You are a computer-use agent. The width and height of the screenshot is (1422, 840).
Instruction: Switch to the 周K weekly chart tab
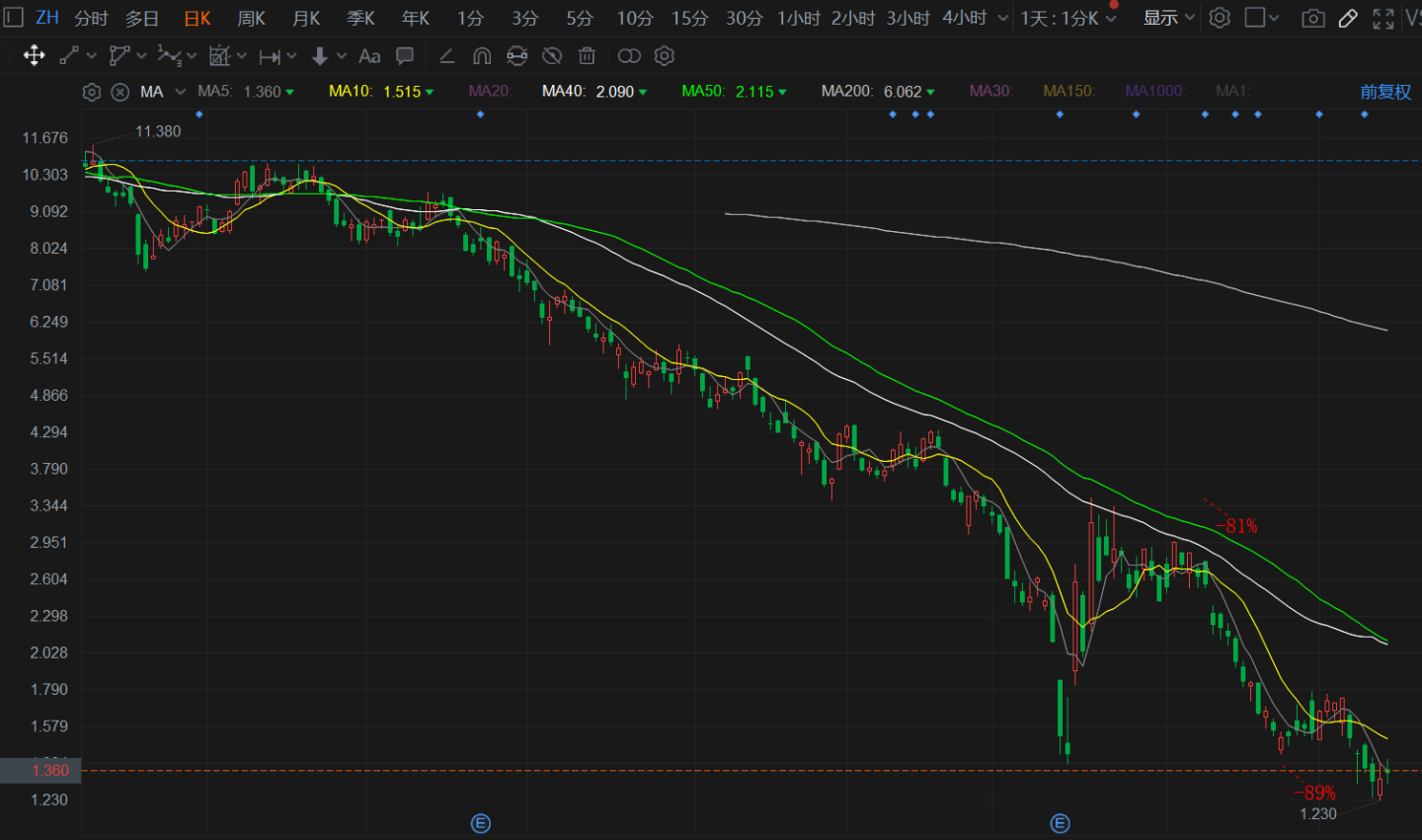252,18
